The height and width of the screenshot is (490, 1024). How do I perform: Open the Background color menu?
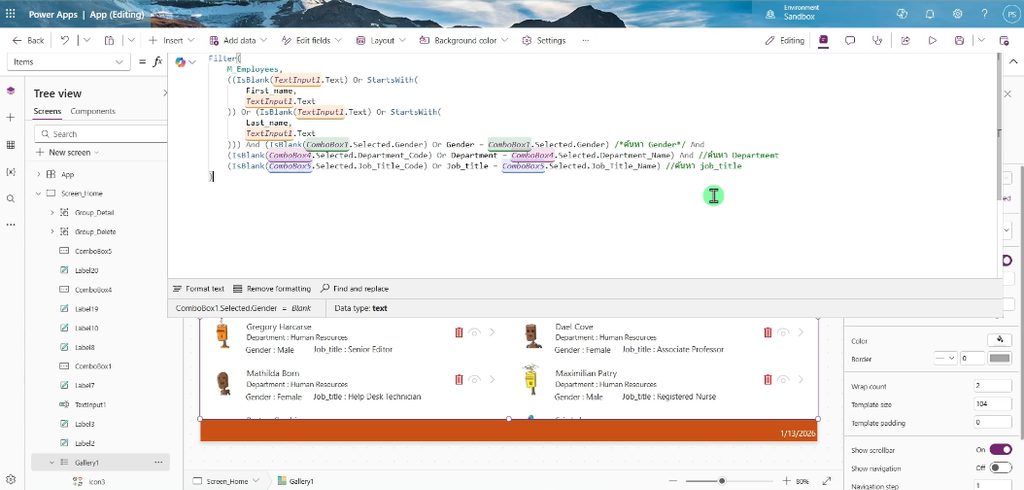point(464,41)
